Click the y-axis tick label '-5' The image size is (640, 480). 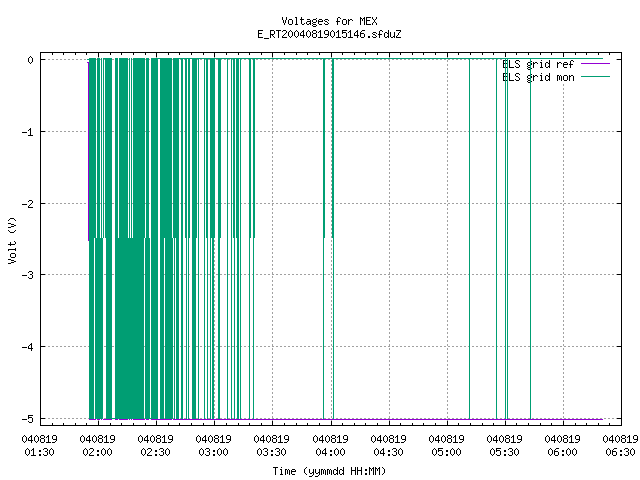click(x=28, y=419)
